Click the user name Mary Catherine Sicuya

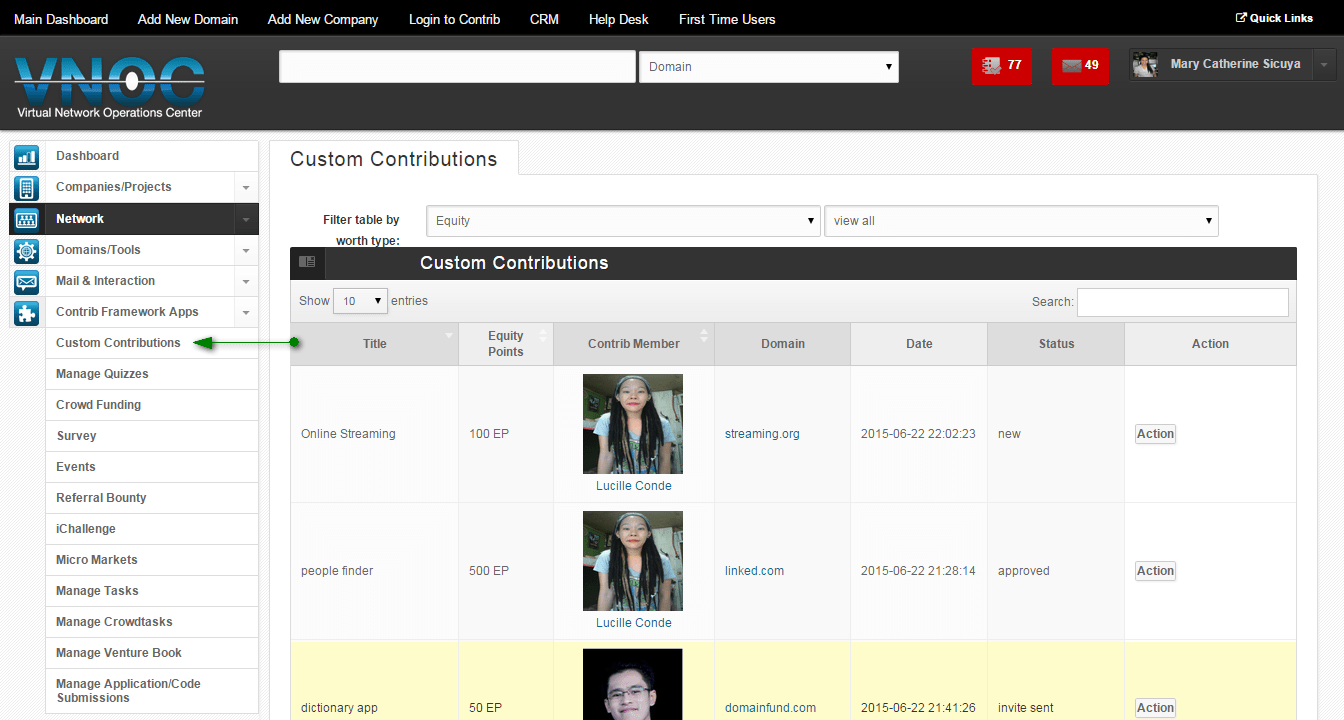(x=1236, y=64)
